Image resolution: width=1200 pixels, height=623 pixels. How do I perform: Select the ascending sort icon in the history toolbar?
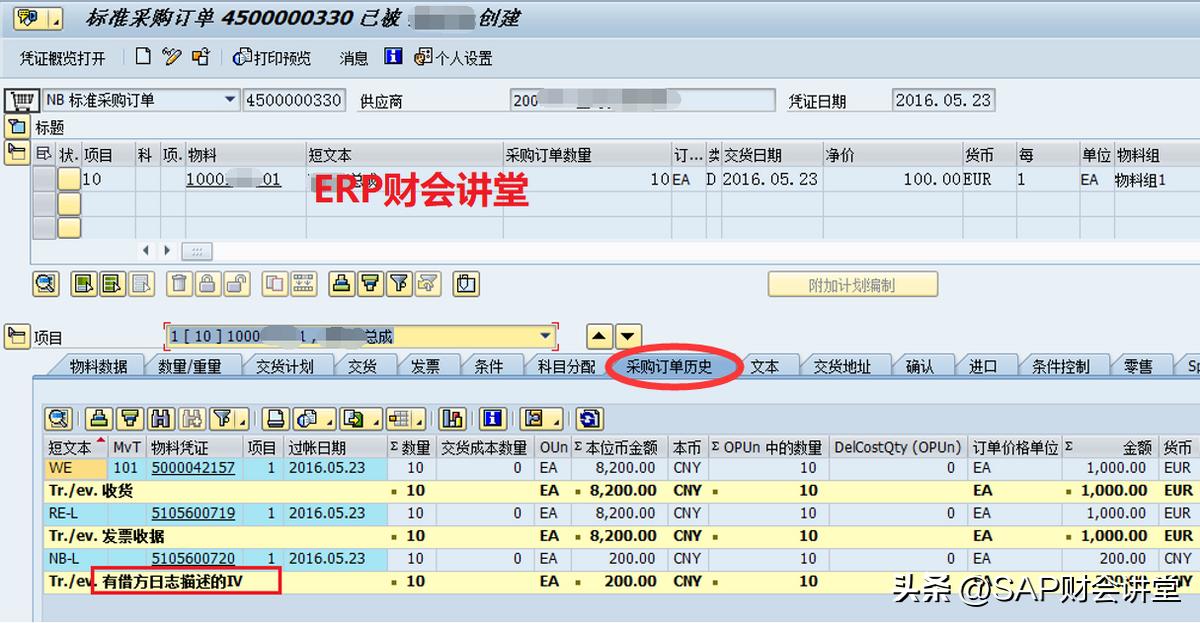(x=99, y=418)
